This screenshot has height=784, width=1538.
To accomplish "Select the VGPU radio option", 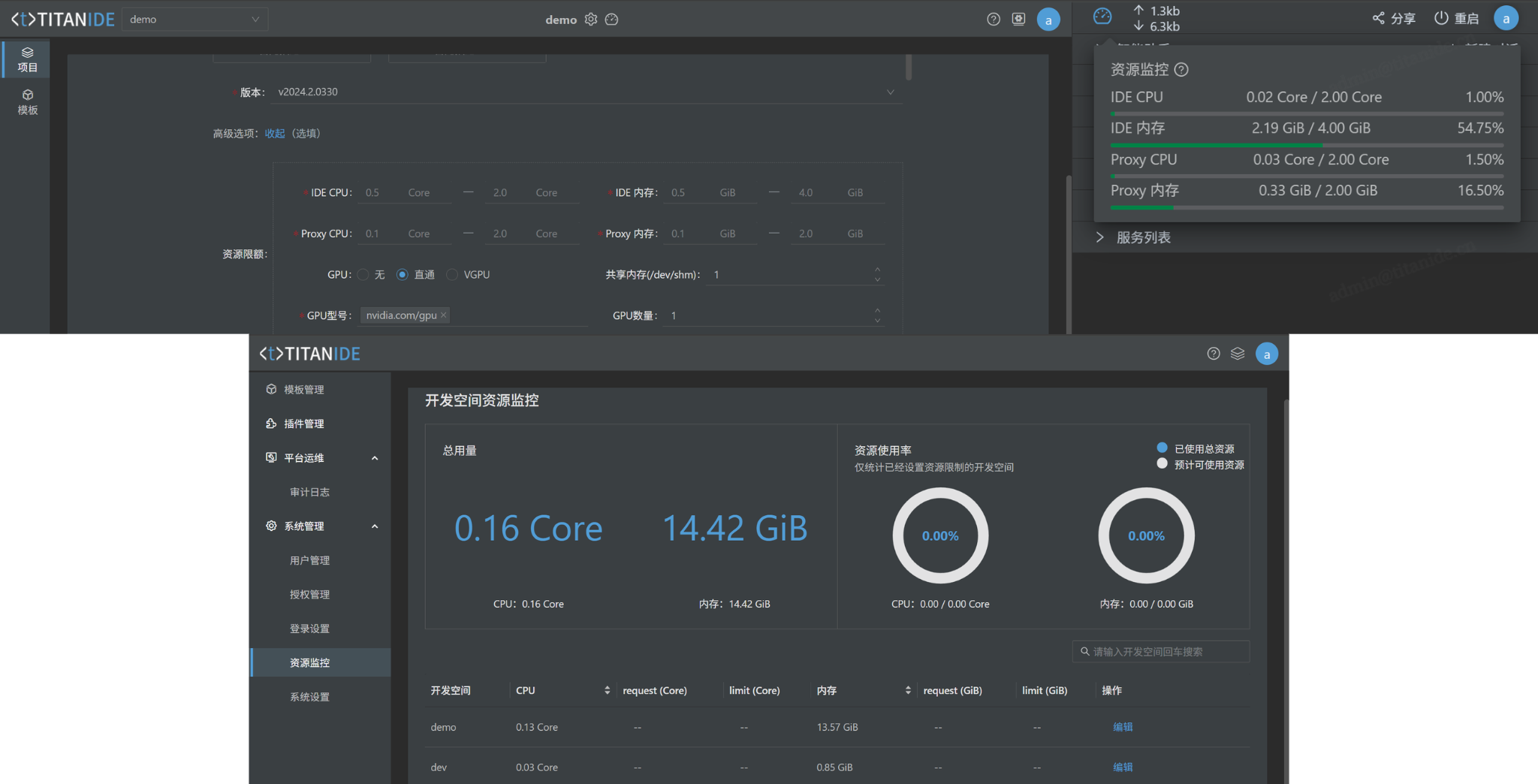I will tap(452, 275).
